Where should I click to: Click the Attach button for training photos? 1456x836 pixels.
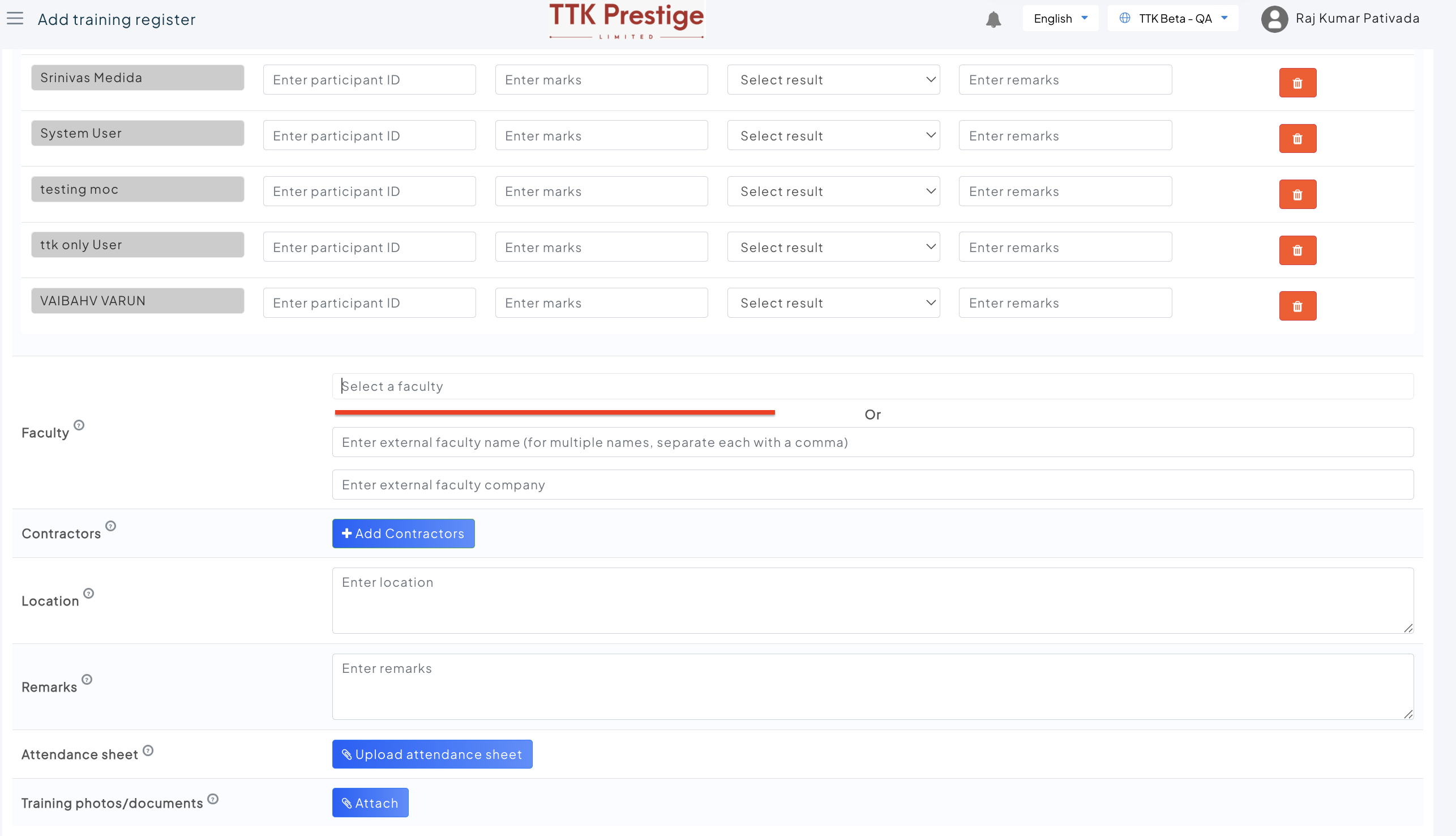point(370,803)
